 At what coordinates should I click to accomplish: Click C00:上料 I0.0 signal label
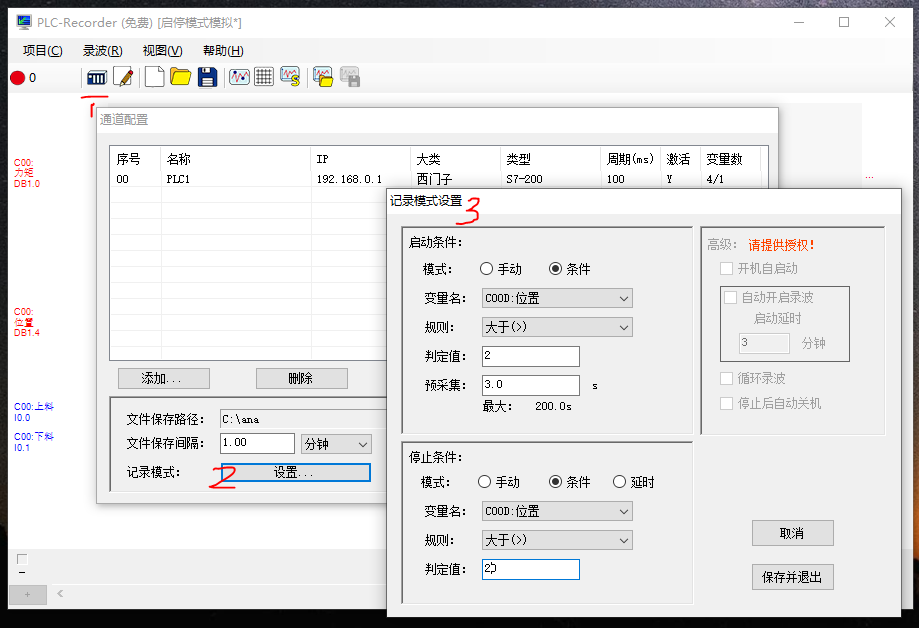tap(33, 412)
